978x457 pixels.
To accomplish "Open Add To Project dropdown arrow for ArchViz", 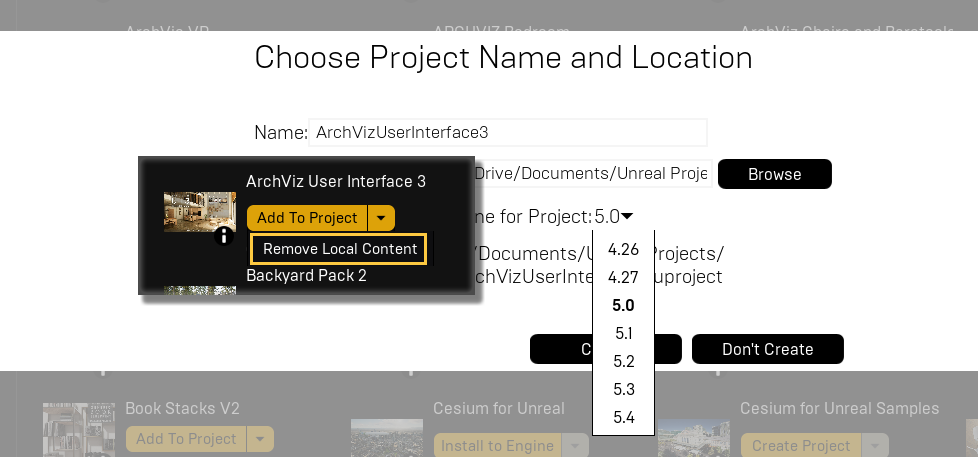I will pos(382,218).
